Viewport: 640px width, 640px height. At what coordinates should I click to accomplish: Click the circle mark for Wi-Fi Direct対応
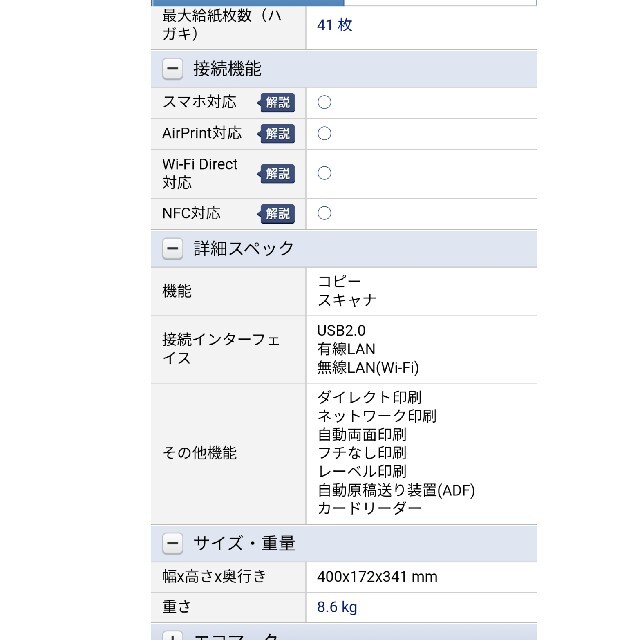point(324,173)
